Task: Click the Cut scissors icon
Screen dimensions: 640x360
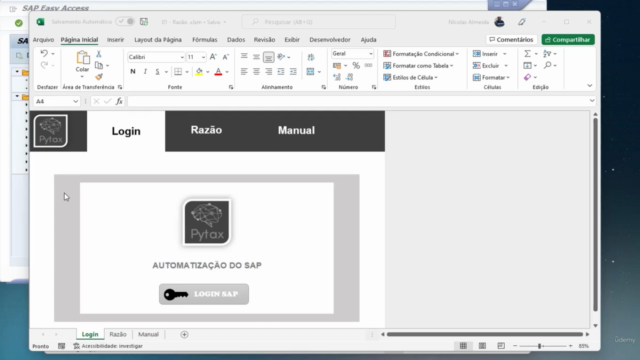Action: (x=99, y=53)
